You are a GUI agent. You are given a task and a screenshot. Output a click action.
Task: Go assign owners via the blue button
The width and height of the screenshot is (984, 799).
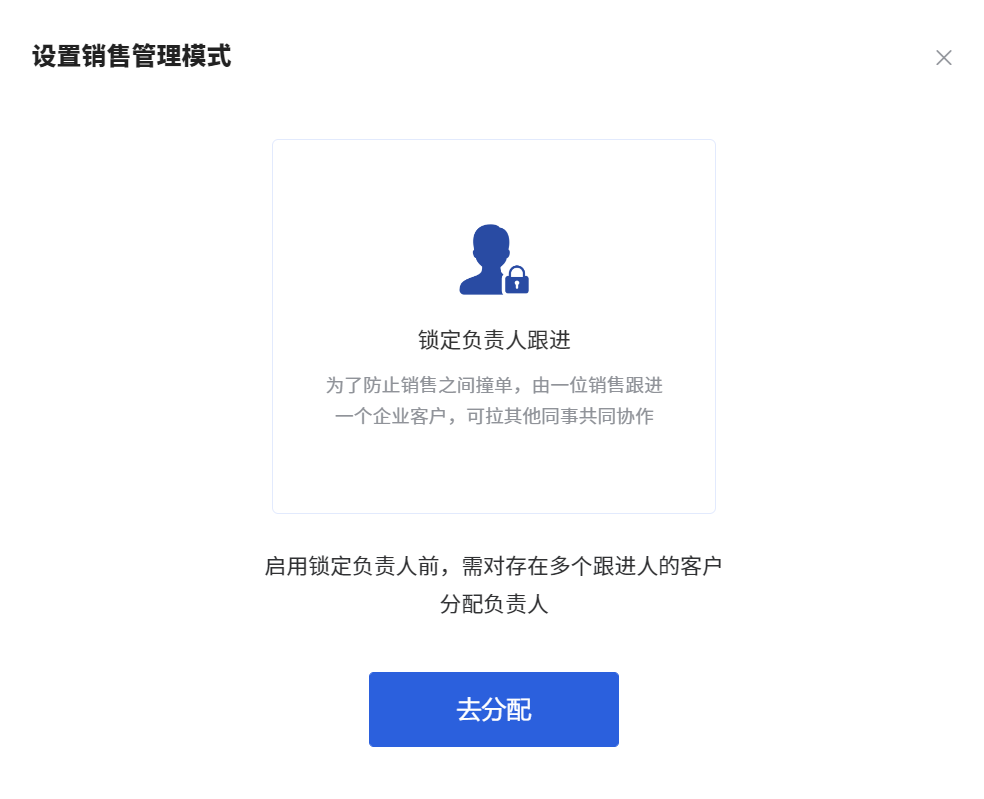pyautogui.click(x=493, y=709)
